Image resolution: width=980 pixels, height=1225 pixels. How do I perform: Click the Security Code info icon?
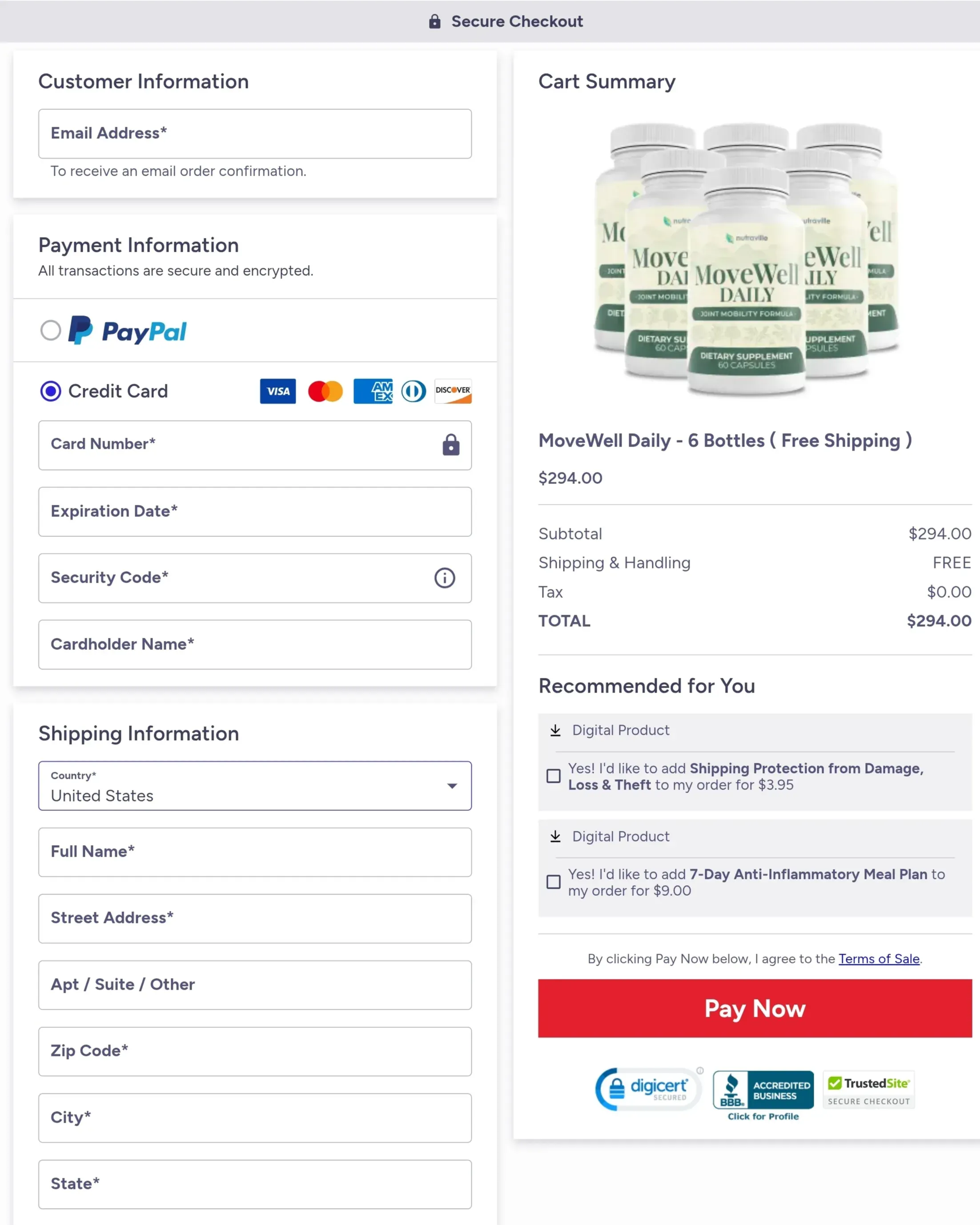point(445,578)
